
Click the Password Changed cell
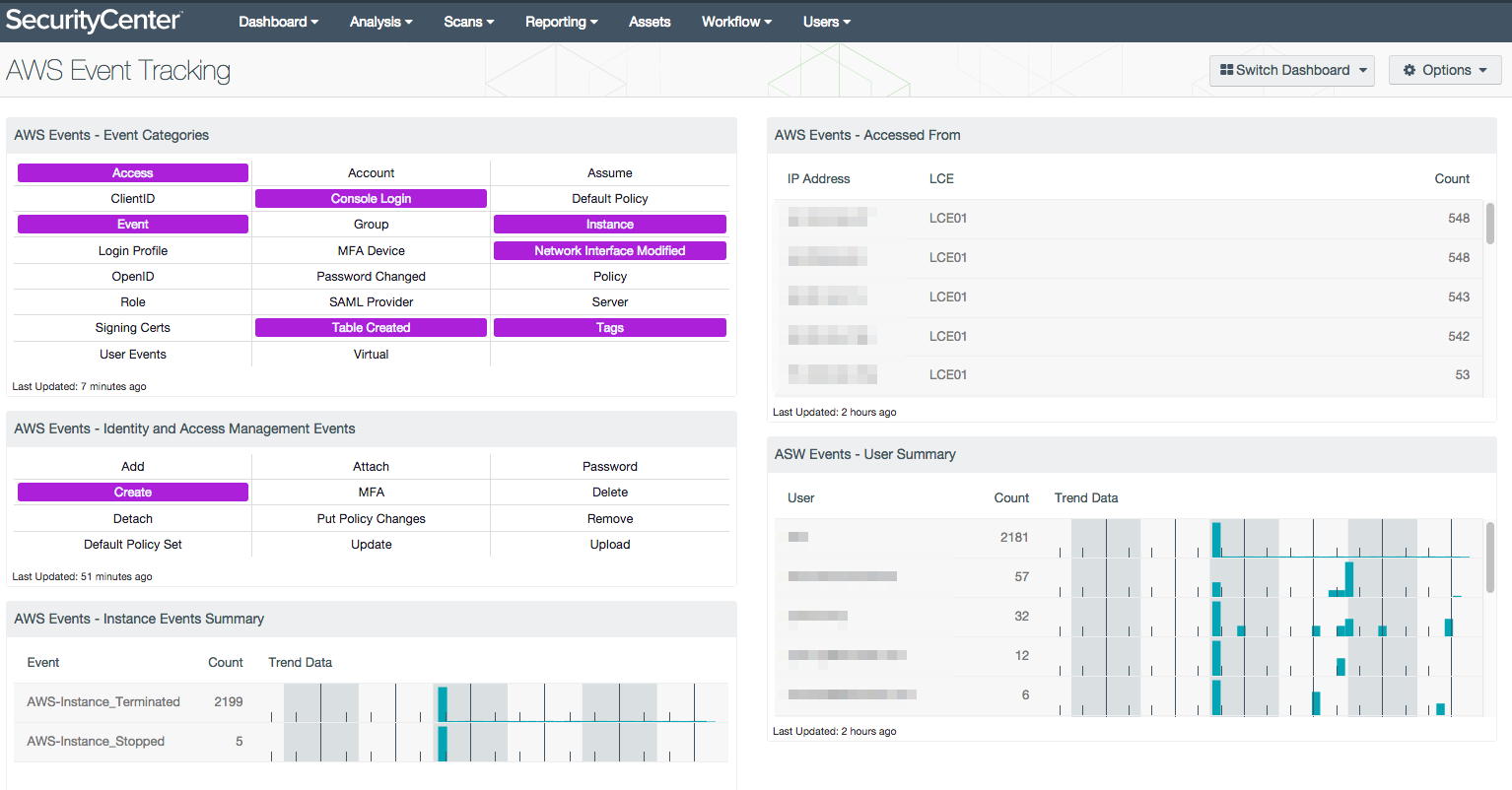click(x=372, y=277)
